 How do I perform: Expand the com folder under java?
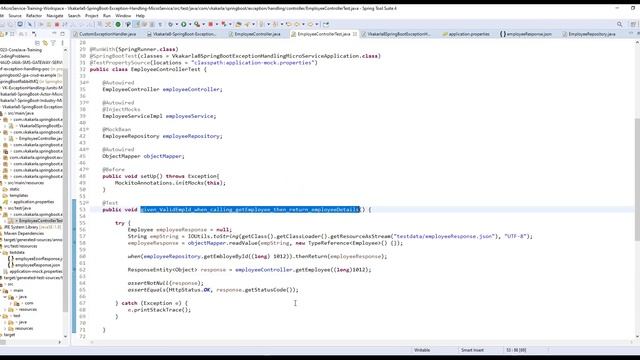pyautogui.click(x=11, y=303)
